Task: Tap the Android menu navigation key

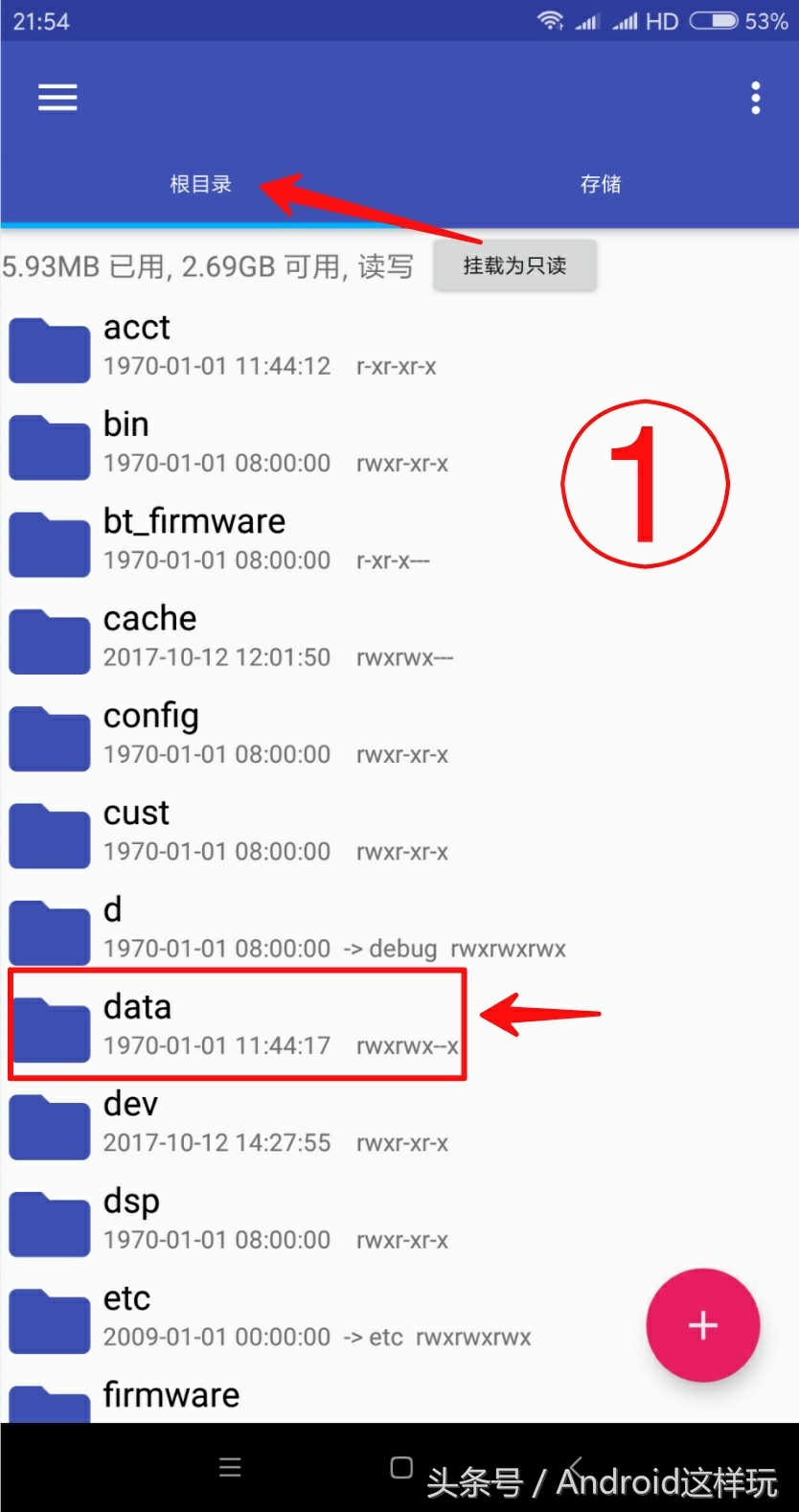Action: (230, 1467)
